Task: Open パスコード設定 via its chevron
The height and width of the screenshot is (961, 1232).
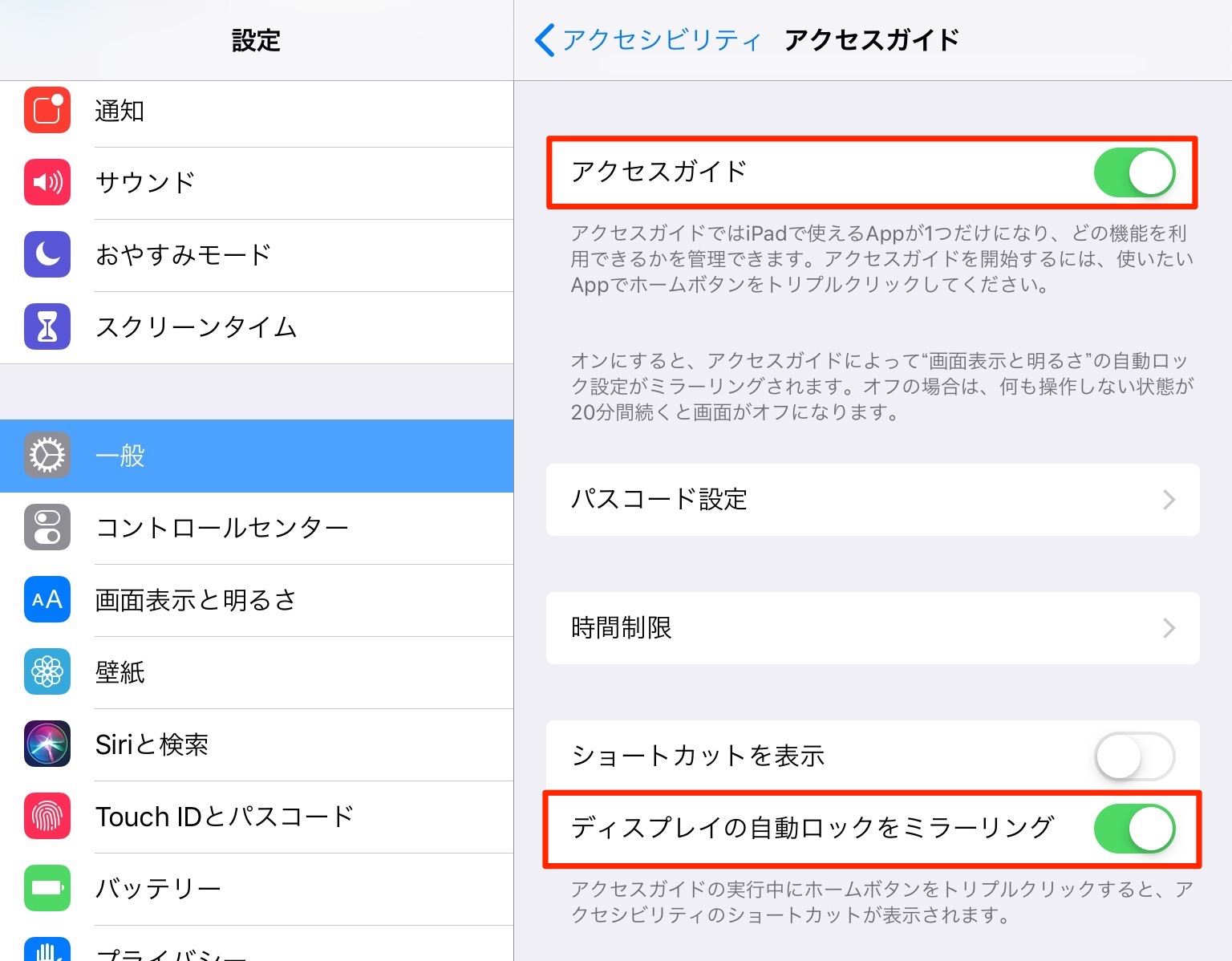Action: pyautogui.click(x=1169, y=500)
